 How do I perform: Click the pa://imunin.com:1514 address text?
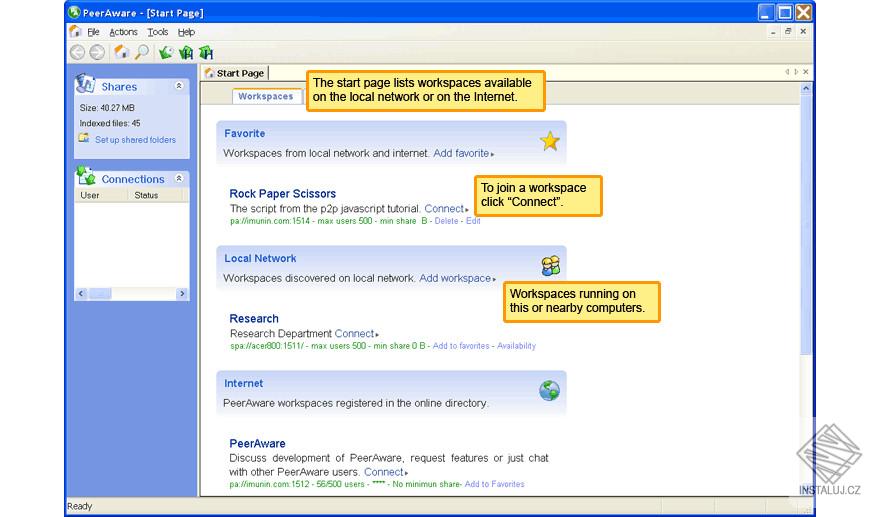coord(270,221)
